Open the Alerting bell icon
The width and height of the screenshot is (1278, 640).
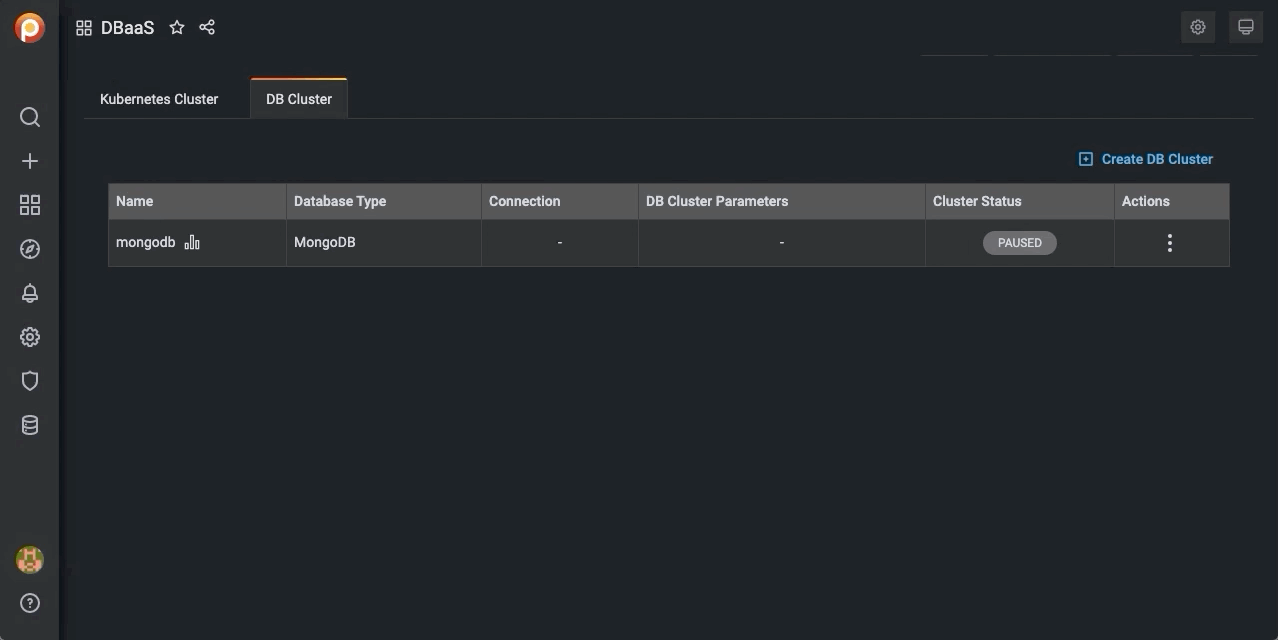[x=30, y=293]
